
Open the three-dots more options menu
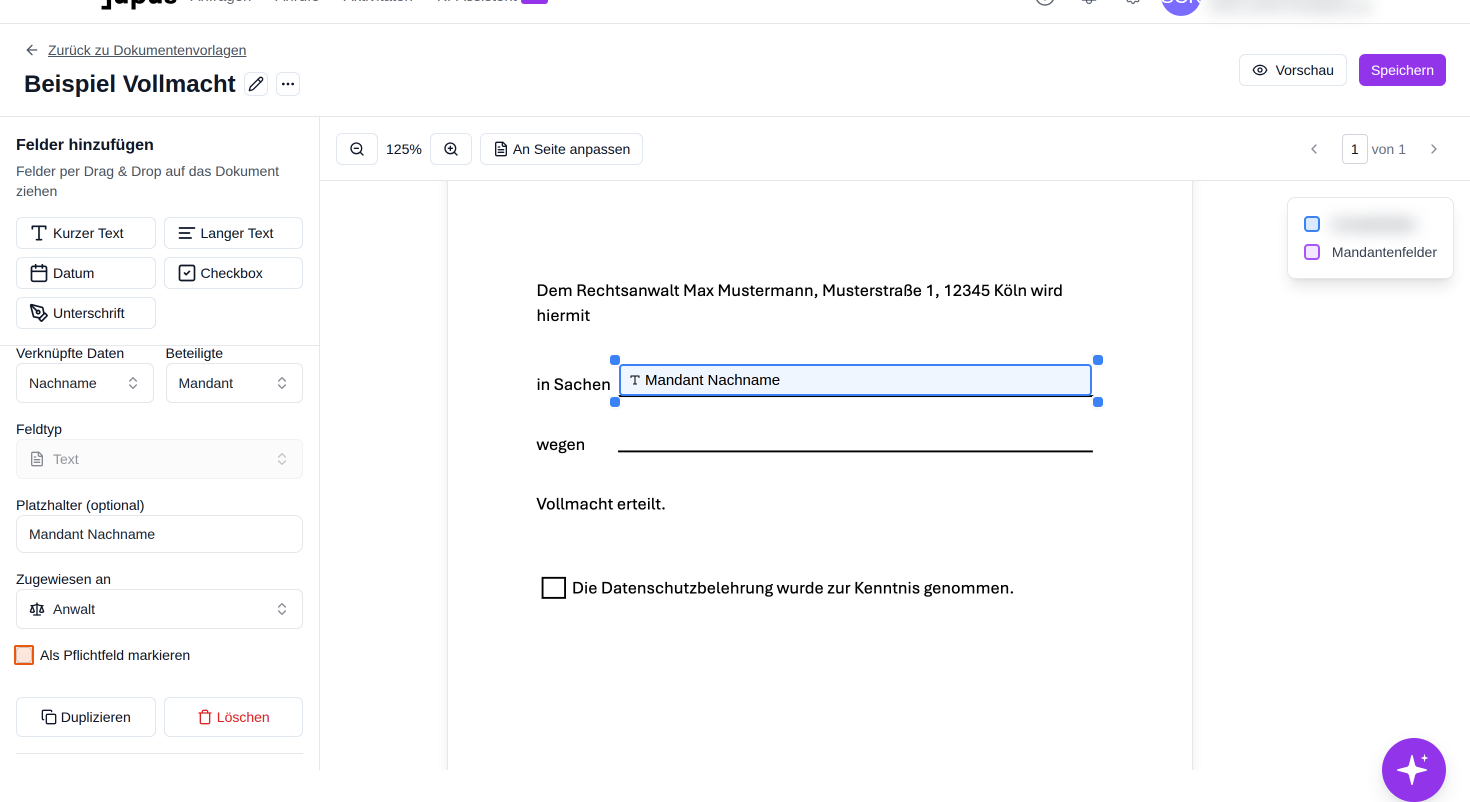(288, 84)
